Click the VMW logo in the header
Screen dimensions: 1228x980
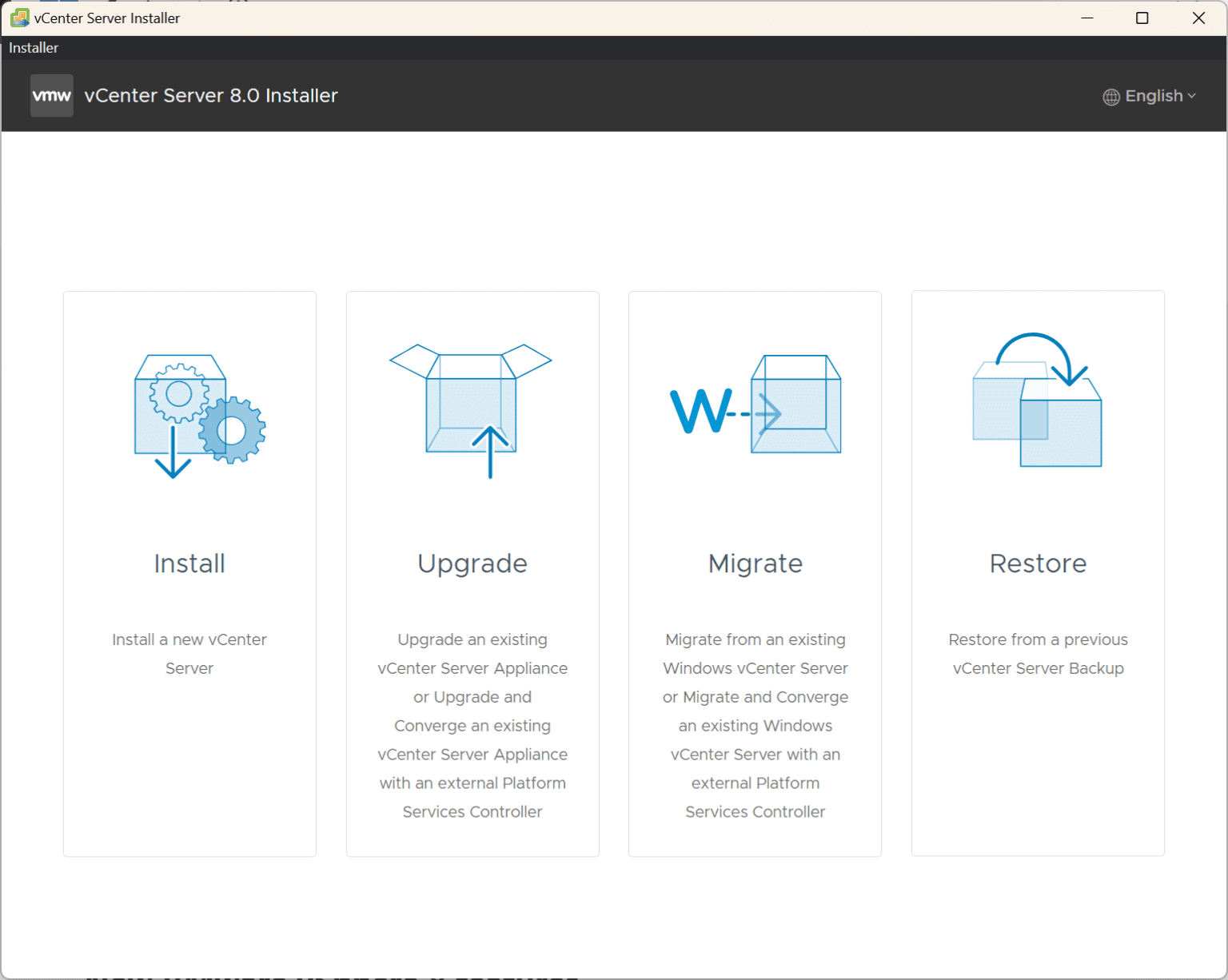tap(51, 95)
